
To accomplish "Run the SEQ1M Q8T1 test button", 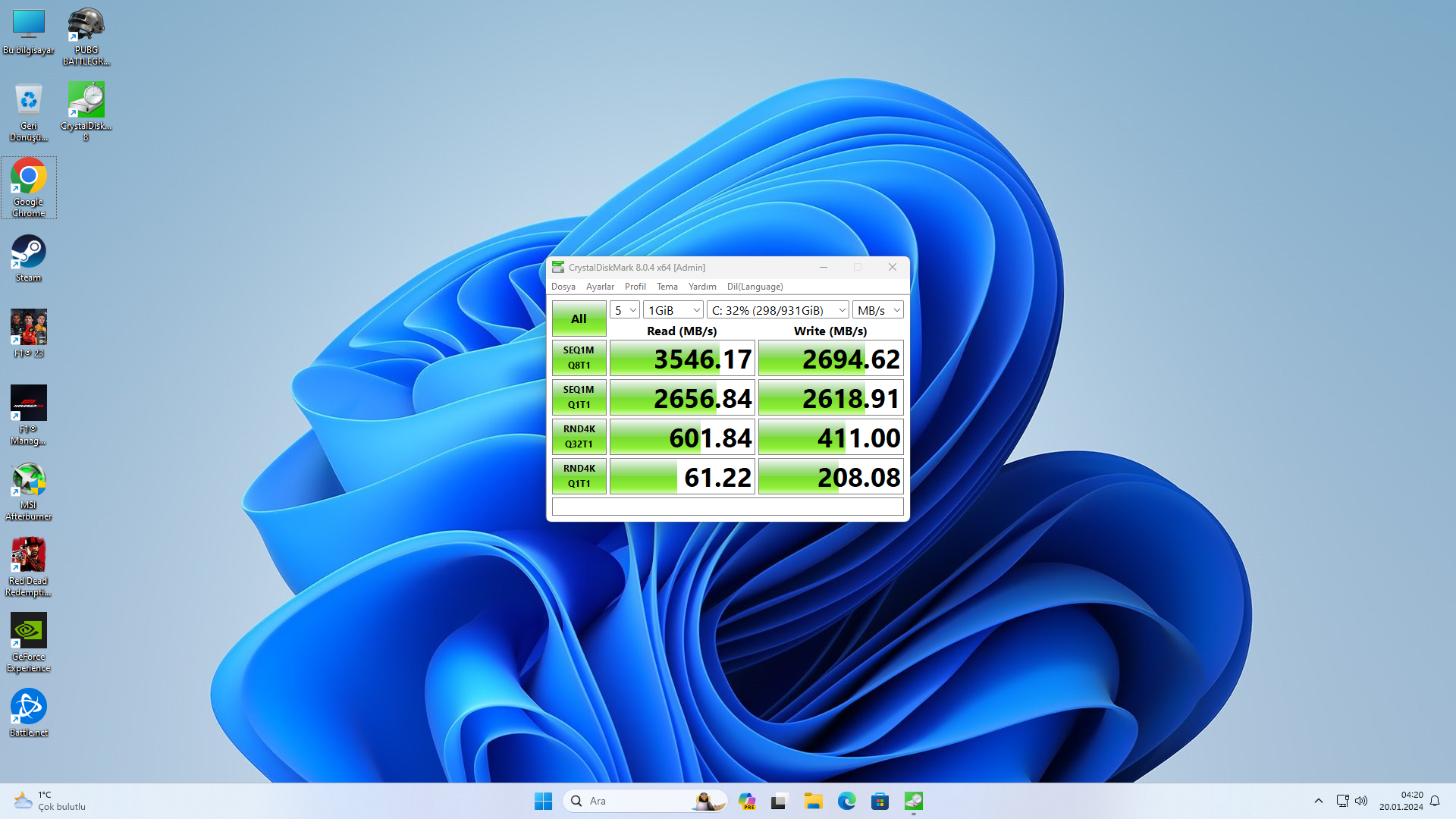I will (579, 358).
